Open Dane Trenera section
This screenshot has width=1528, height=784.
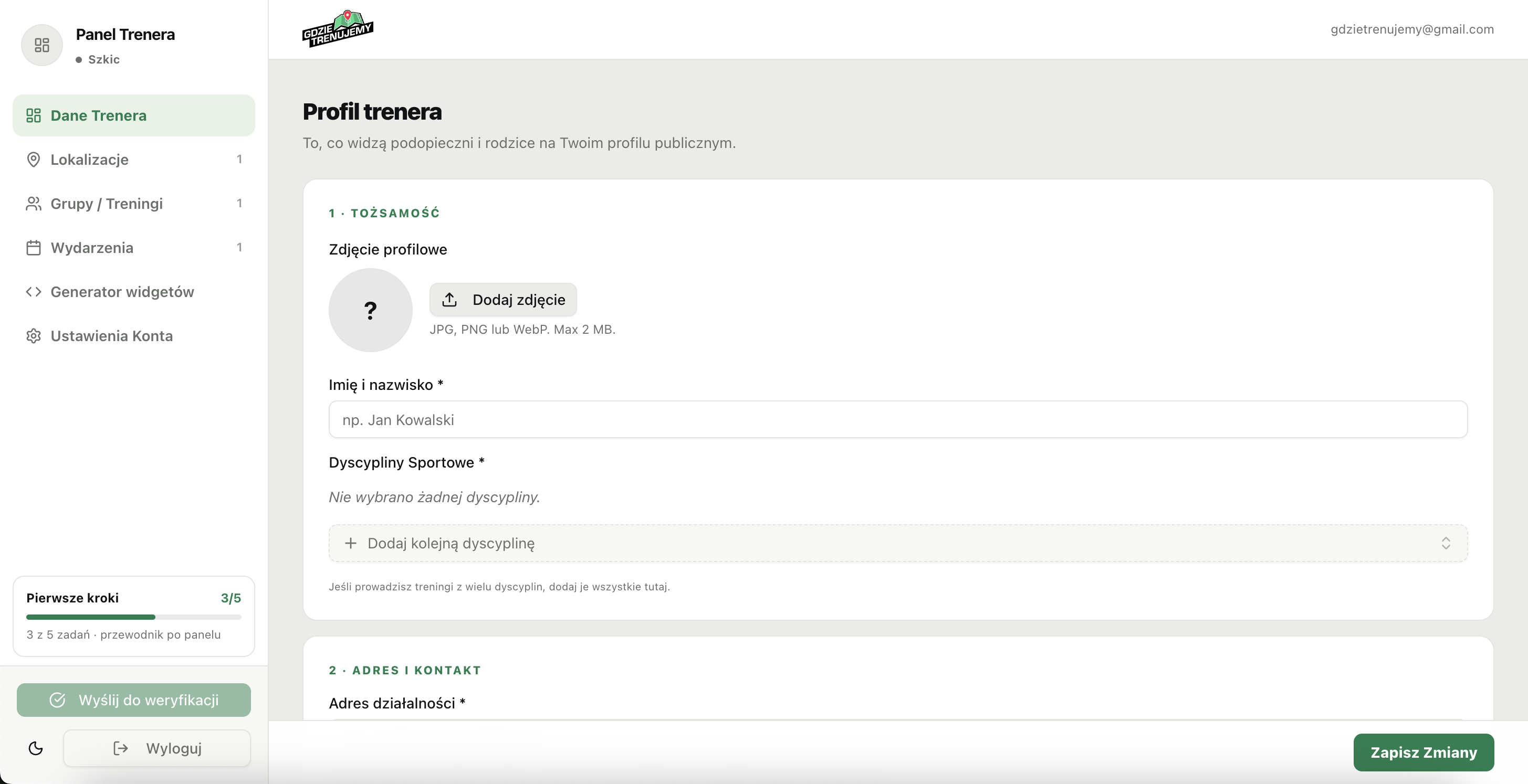pyautogui.click(x=133, y=115)
